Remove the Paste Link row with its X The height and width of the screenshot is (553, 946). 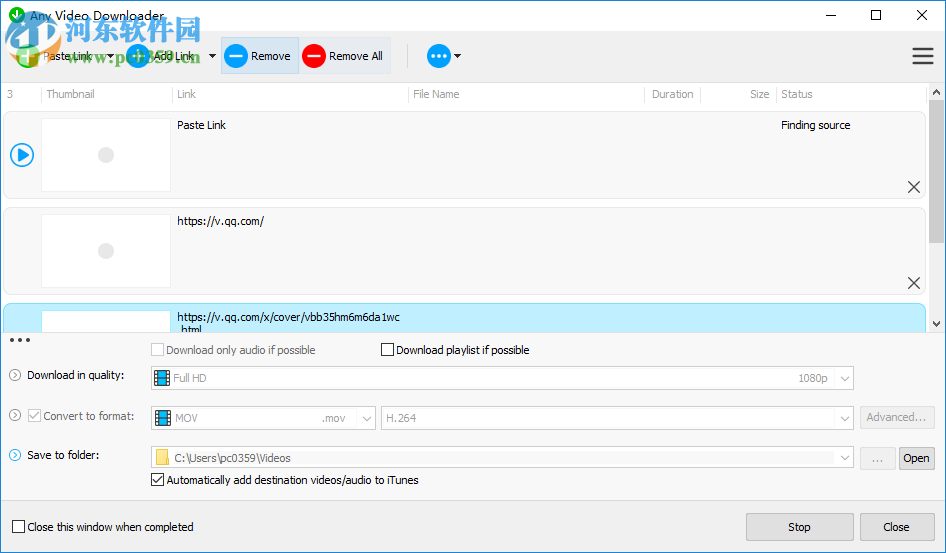pyautogui.click(x=913, y=187)
